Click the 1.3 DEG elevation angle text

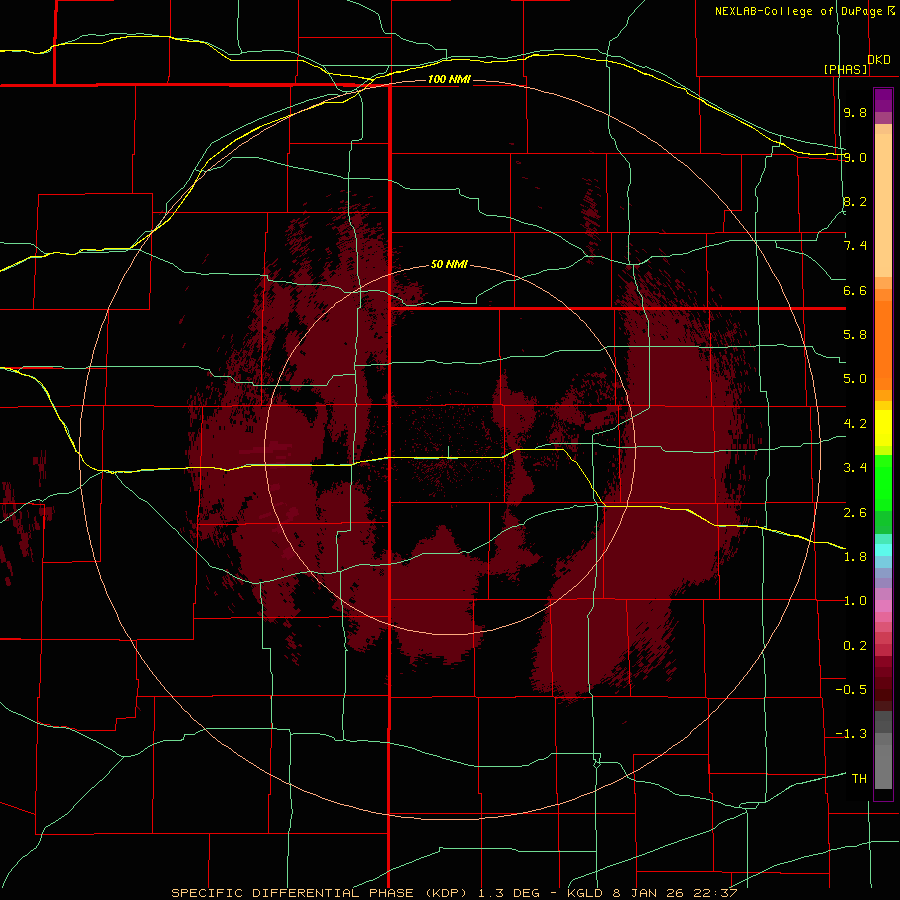(509, 893)
